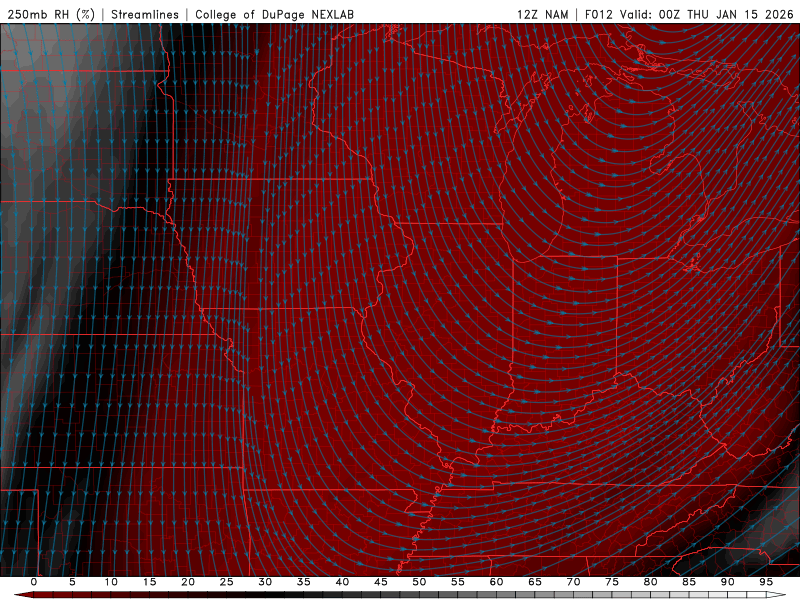This screenshot has height=600, width=800.
Task: Click the colorbar tick label "20"
Action: point(188,582)
